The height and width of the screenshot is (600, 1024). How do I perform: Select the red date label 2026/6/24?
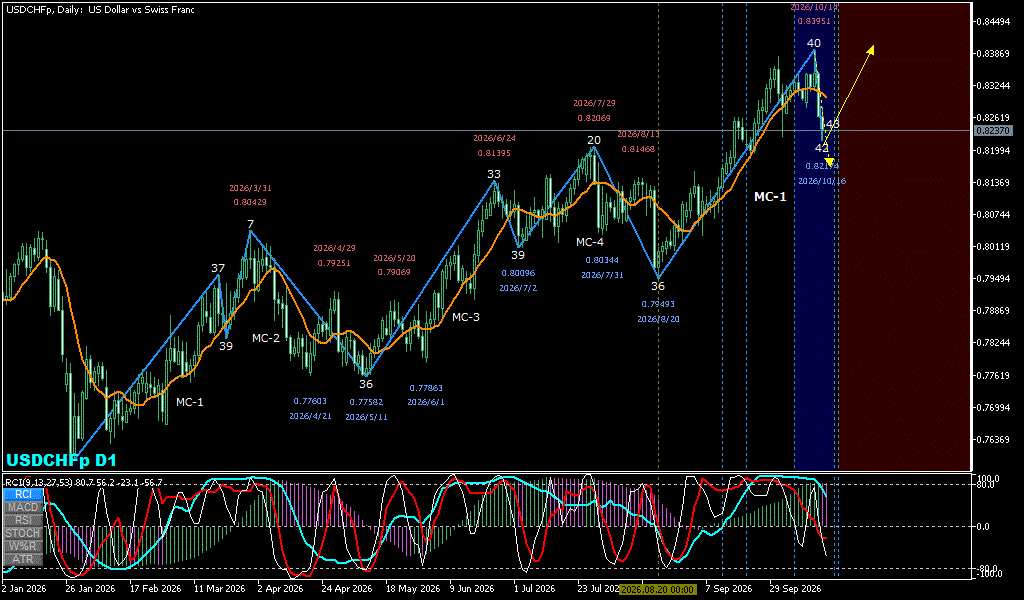pyautogui.click(x=494, y=138)
